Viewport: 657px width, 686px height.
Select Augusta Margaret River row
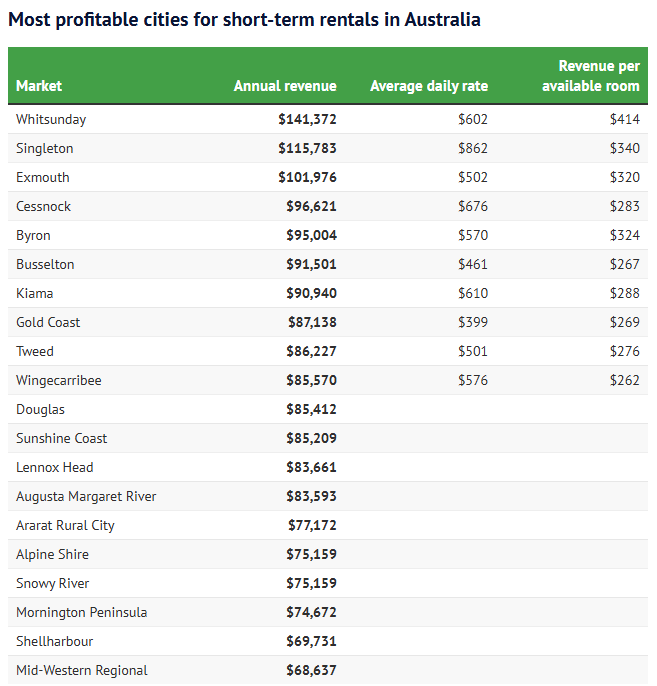[86, 496]
